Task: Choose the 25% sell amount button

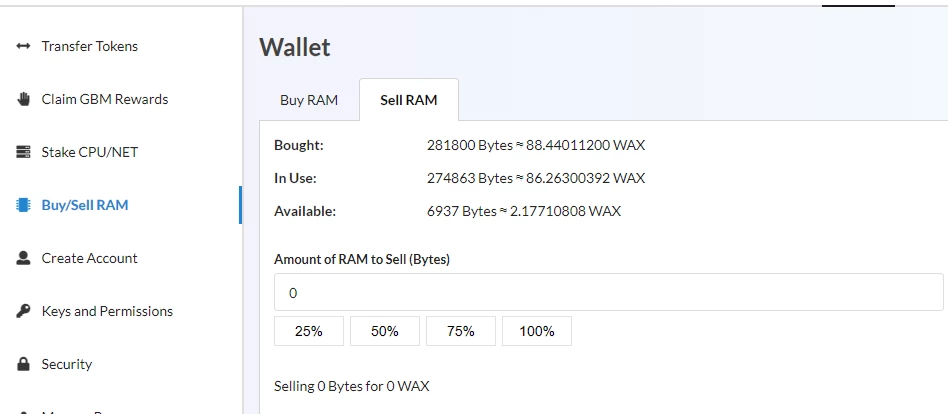Action: click(309, 331)
